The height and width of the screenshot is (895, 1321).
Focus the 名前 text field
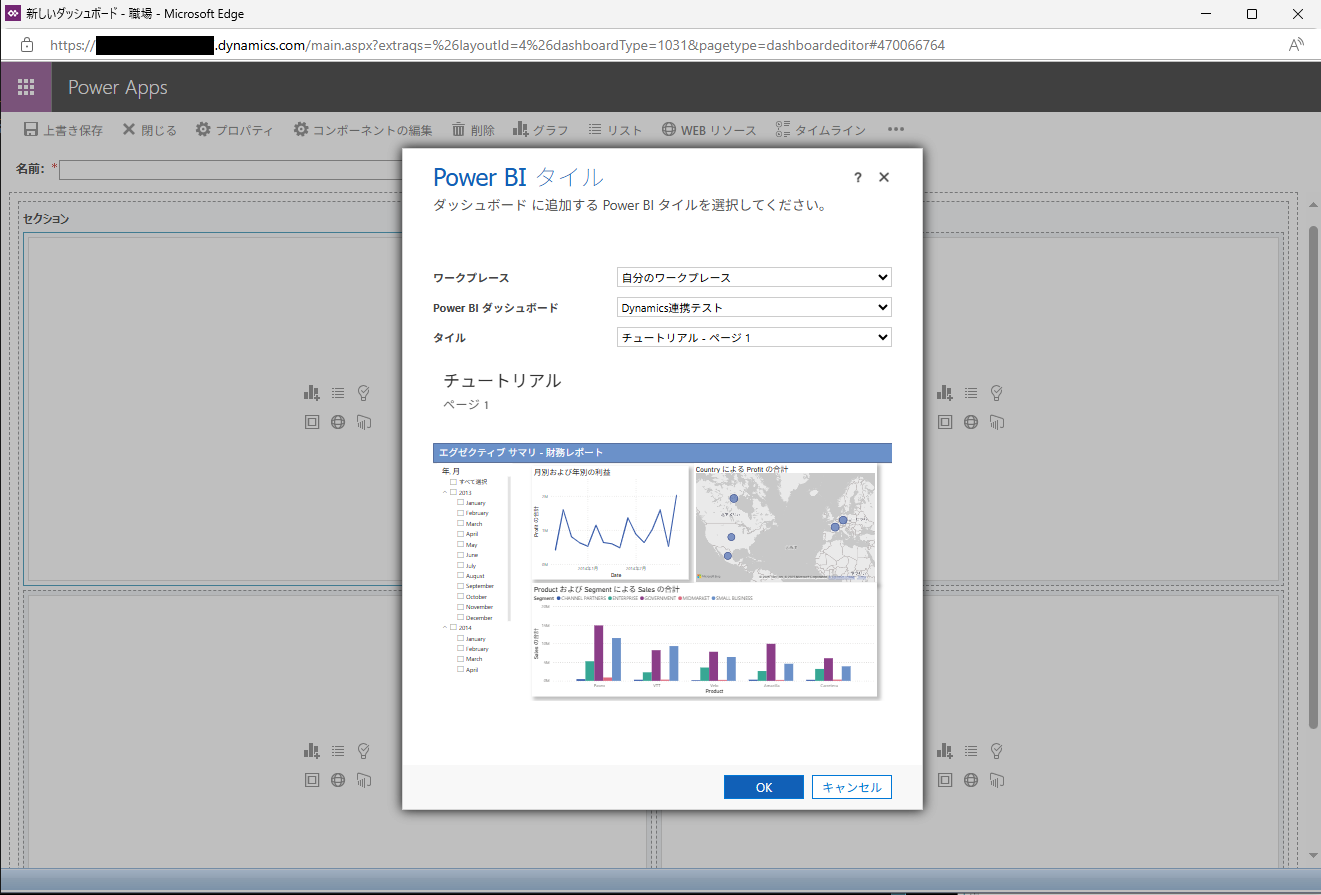230,169
